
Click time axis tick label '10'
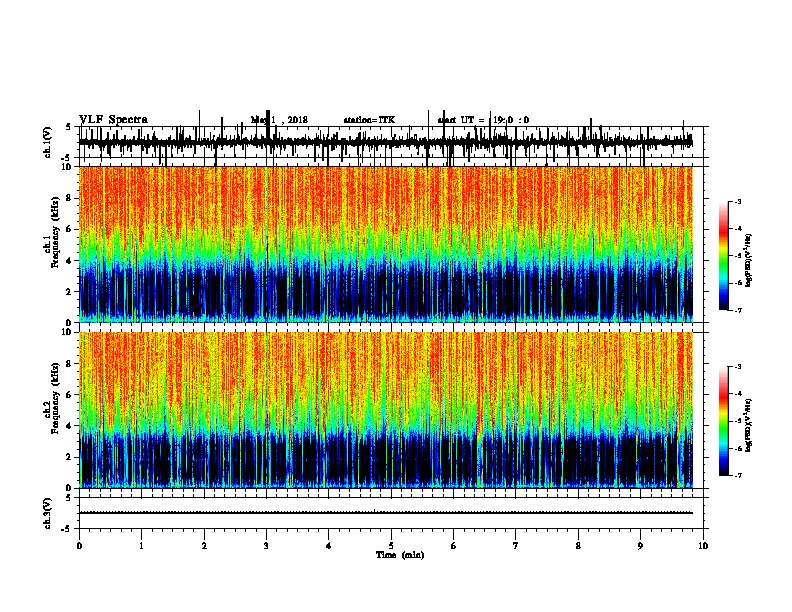pyautogui.click(x=703, y=546)
